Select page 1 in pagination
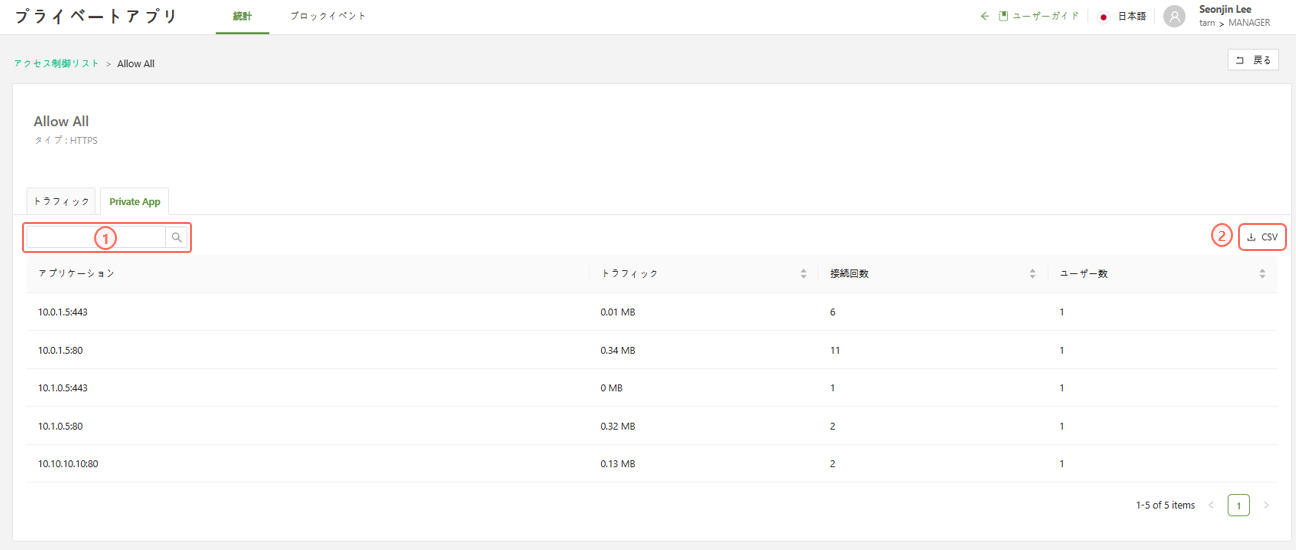1296x550 pixels. tap(1238, 506)
